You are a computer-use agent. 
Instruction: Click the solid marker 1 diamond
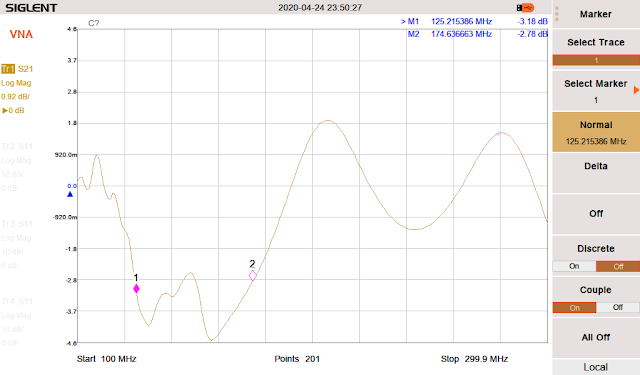(136, 289)
